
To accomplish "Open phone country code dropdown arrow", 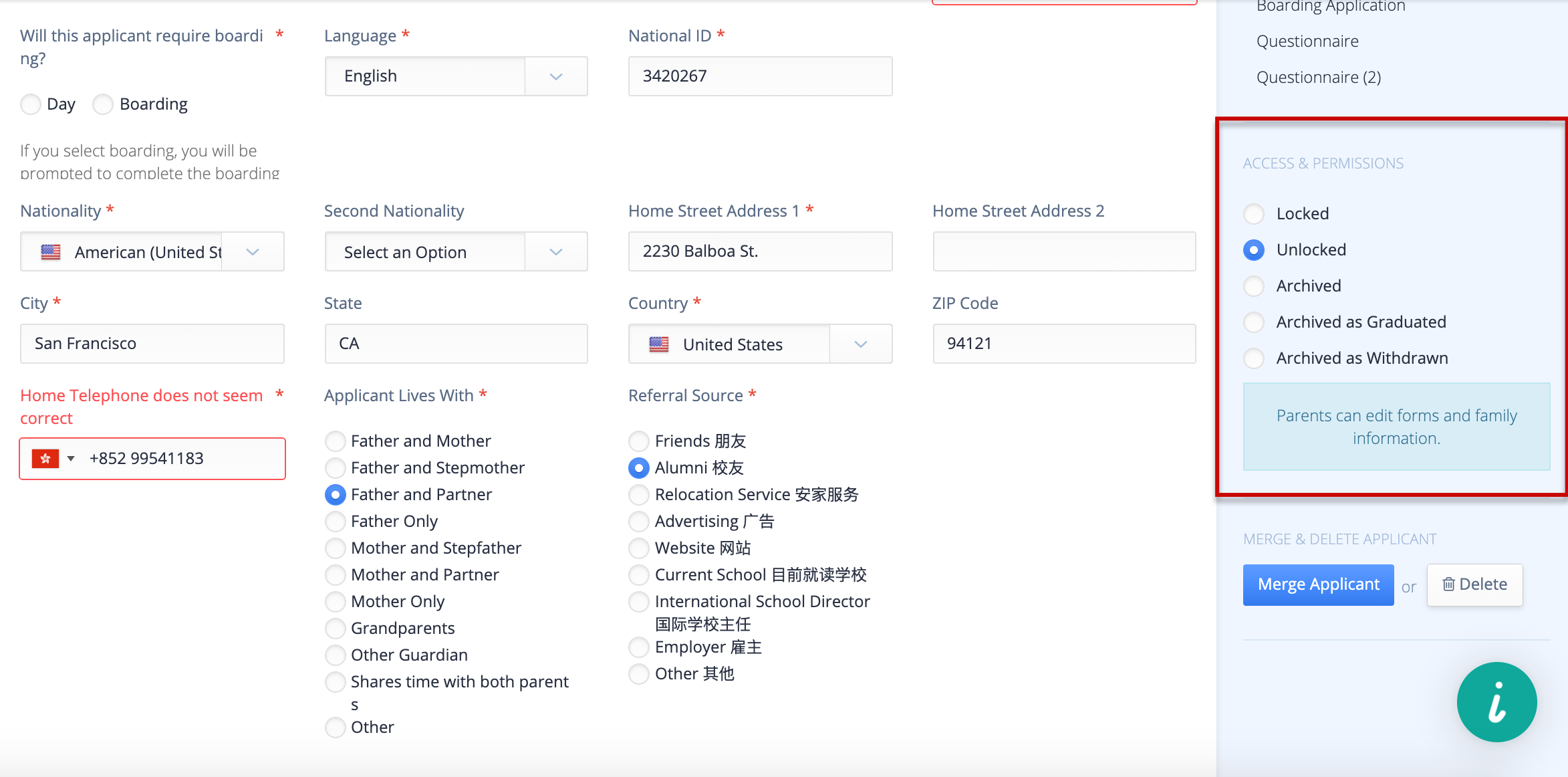I will [x=71, y=459].
